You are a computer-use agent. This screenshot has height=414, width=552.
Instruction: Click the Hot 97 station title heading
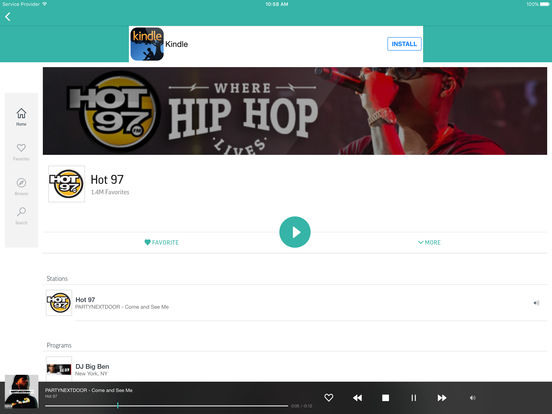(x=107, y=180)
